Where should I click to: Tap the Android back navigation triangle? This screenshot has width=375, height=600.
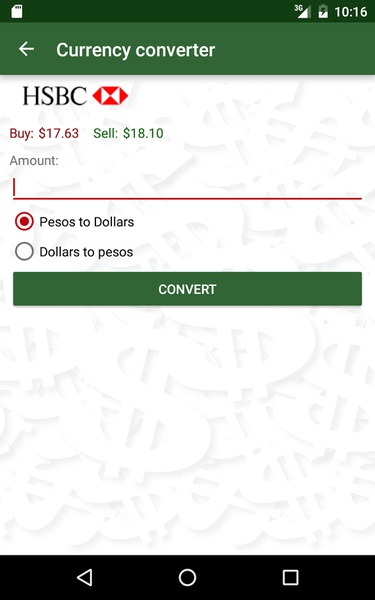tap(85, 577)
